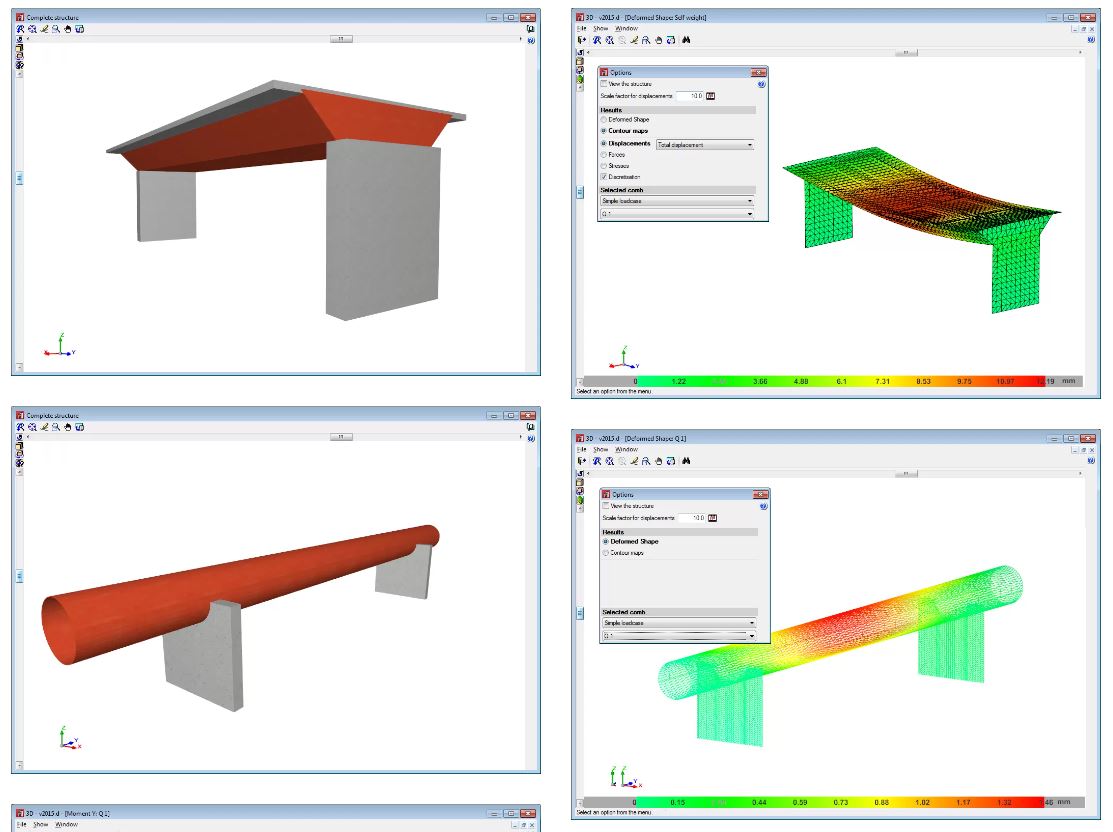
Task: Click the zoom magnifier icon in the pipe structure window
Action: tap(55, 427)
